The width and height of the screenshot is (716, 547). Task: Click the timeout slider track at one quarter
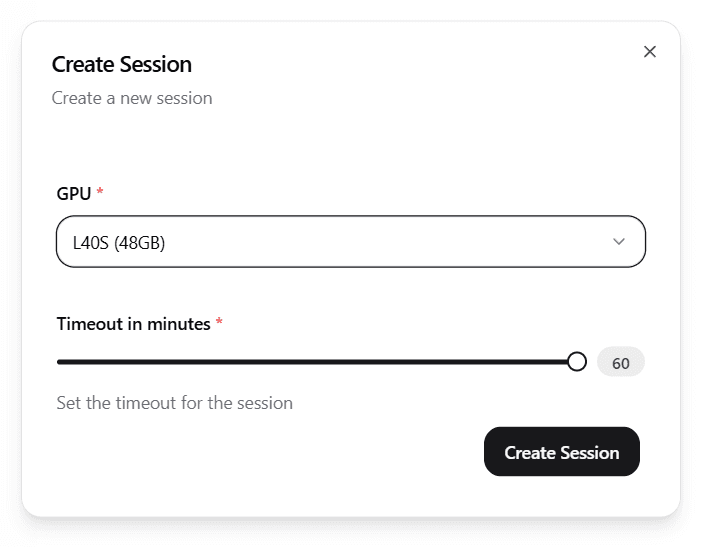(187, 362)
